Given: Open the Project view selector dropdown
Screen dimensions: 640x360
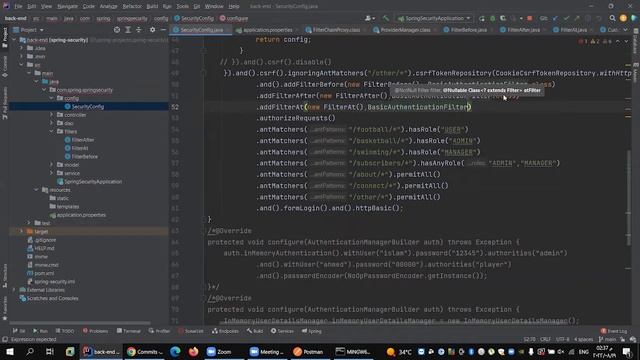Looking at the screenshot, I should (x=28, y=30).
